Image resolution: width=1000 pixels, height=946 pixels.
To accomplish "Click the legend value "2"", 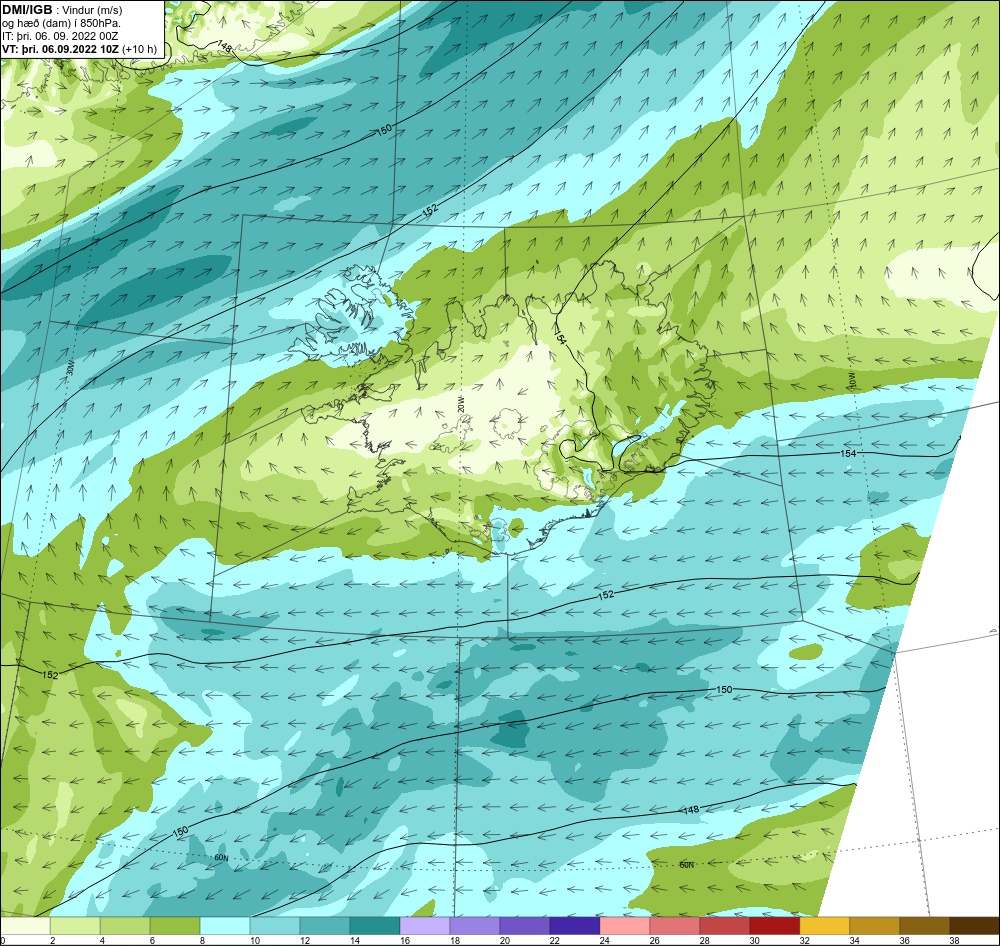I will pos(52,940).
